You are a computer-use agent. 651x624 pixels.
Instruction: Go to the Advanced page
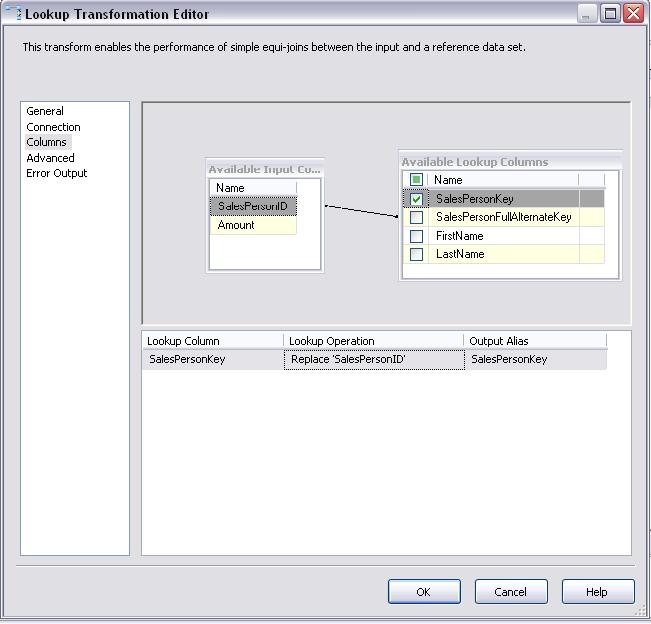point(50,158)
